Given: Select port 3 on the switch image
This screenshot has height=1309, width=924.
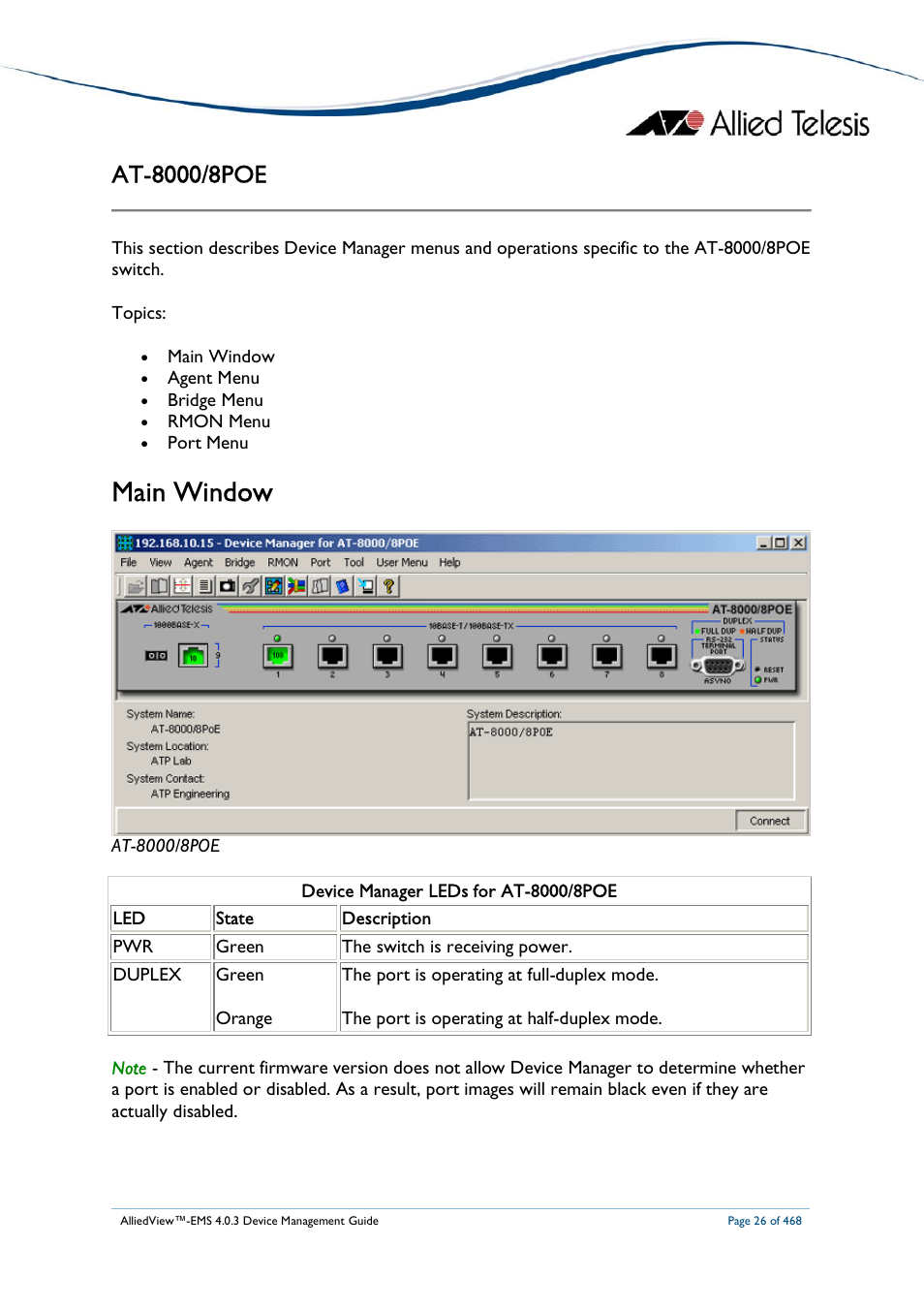Looking at the screenshot, I should coord(387,656).
